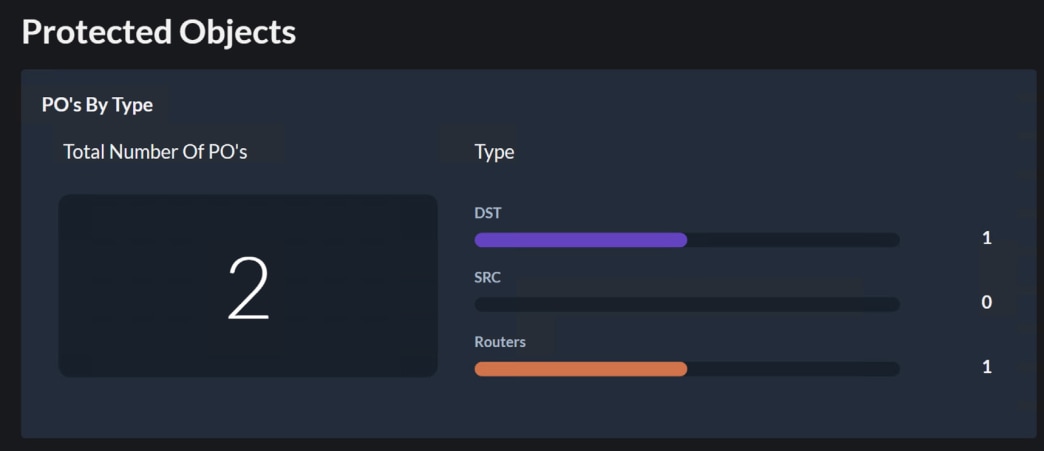Select the SRC type label
This screenshot has height=451, width=1044.
488,277
